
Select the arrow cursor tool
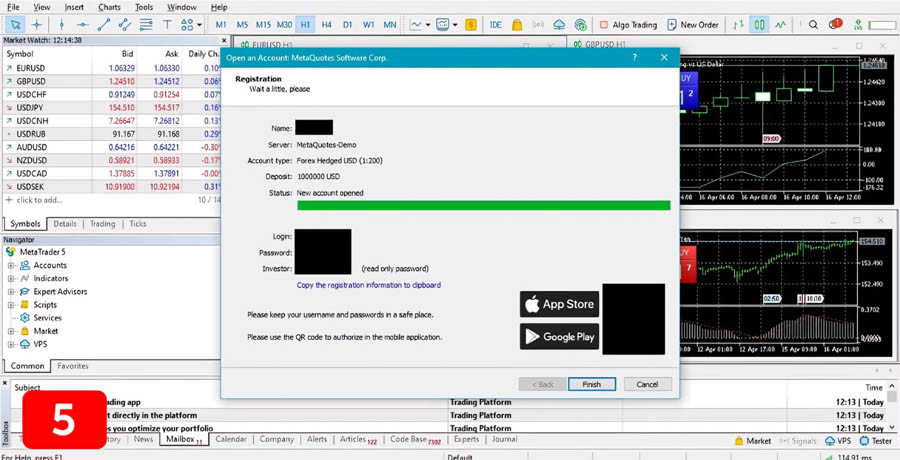tap(15, 25)
